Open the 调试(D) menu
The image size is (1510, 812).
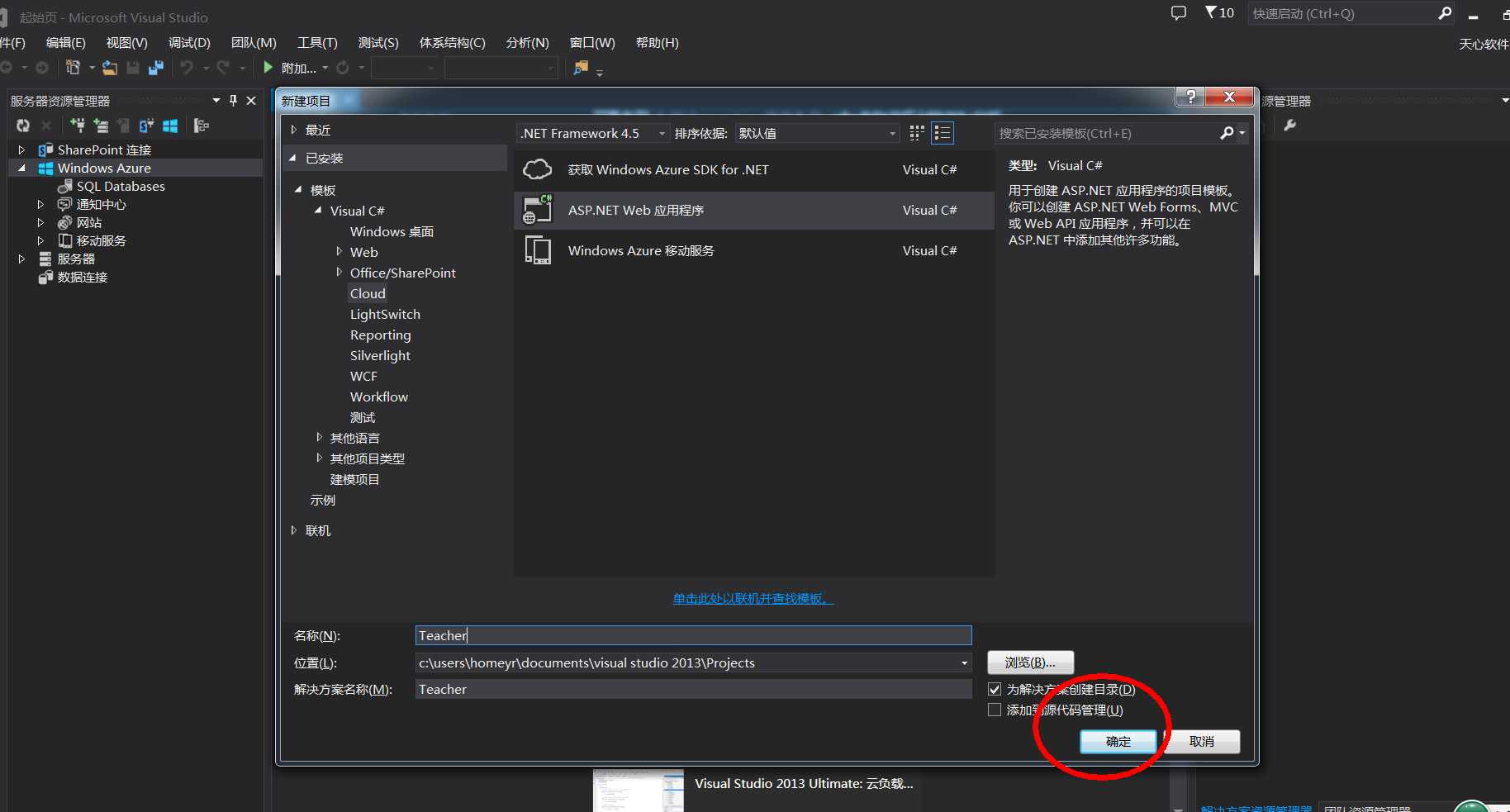pos(189,42)
